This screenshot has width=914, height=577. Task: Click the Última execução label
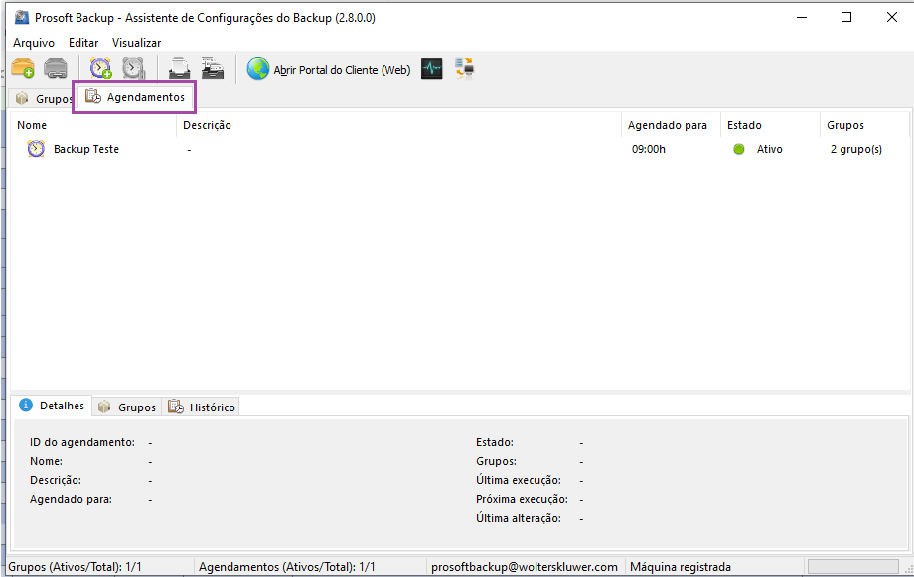pos(518,480)
